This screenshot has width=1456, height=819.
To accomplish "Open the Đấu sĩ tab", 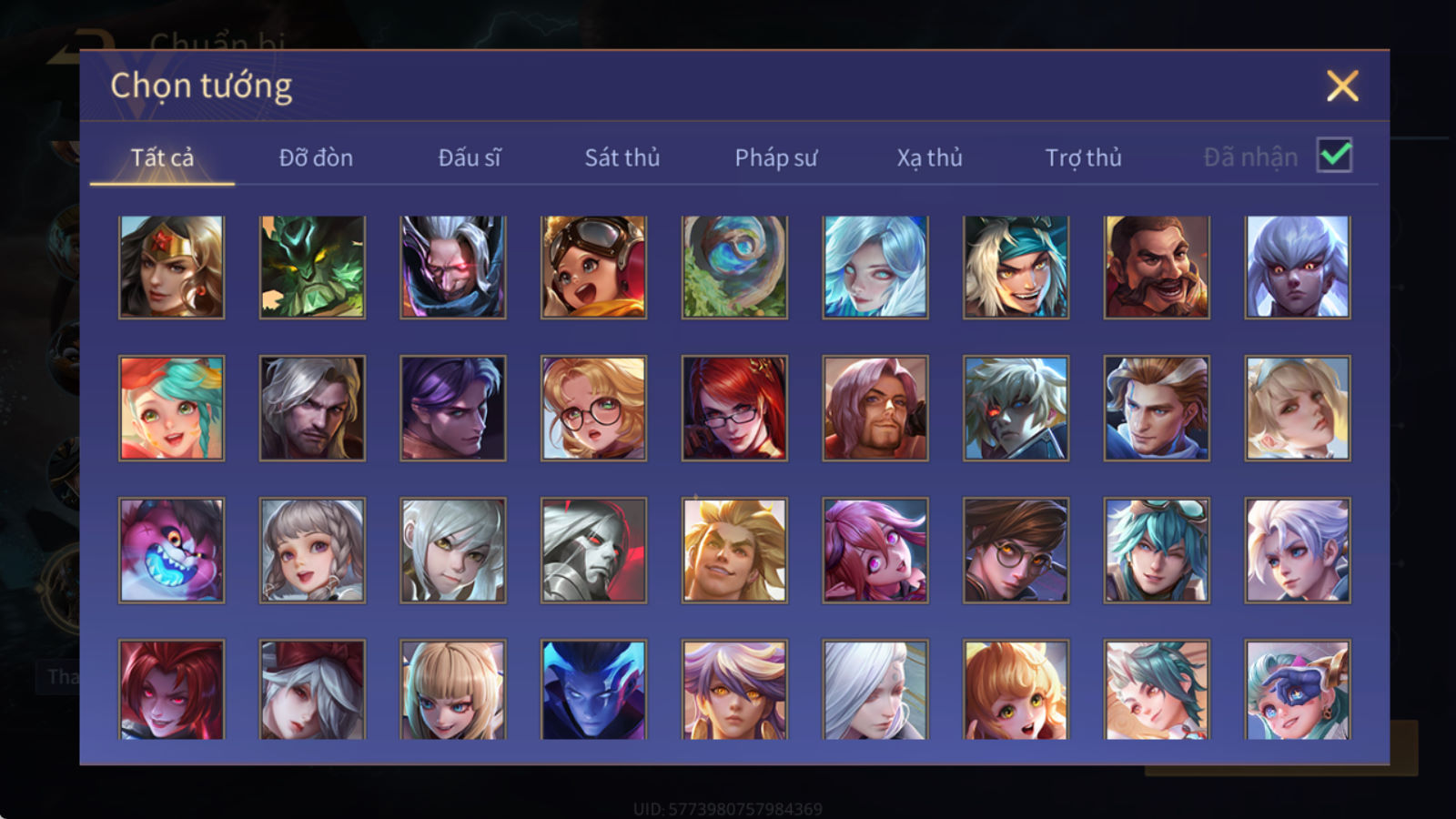I will point(470,157).
